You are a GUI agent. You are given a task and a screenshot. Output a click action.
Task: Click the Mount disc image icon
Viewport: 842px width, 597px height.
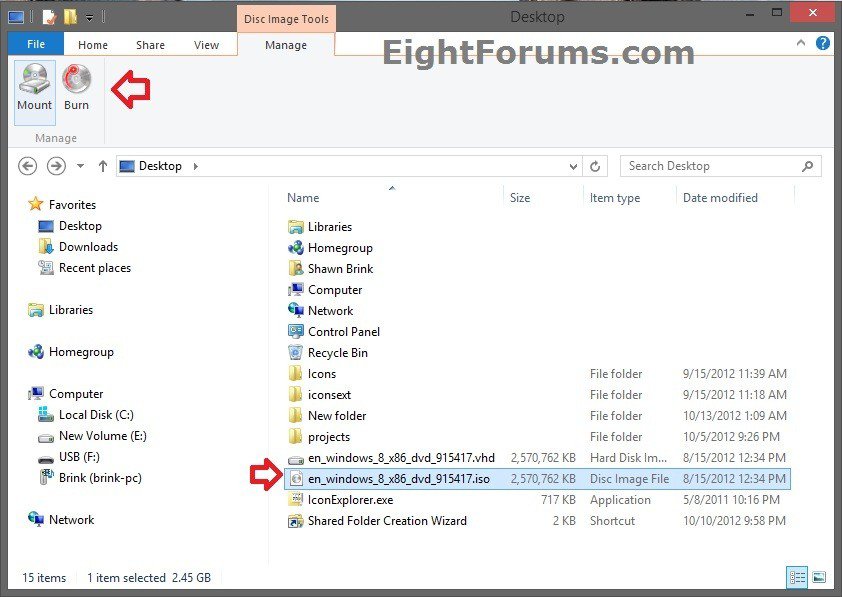point(34,87)
